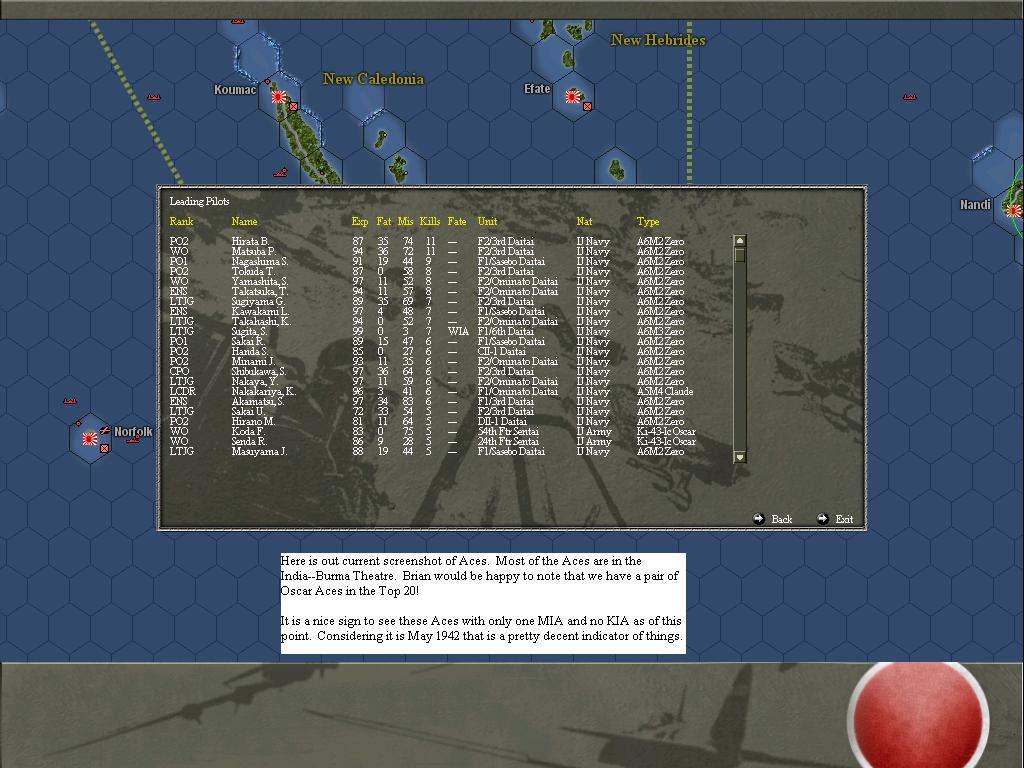Image resolution: width=1024 pixels, height=768 pixels.
Task: Click the red square marker at Norfolk
Action: point(104,448)
